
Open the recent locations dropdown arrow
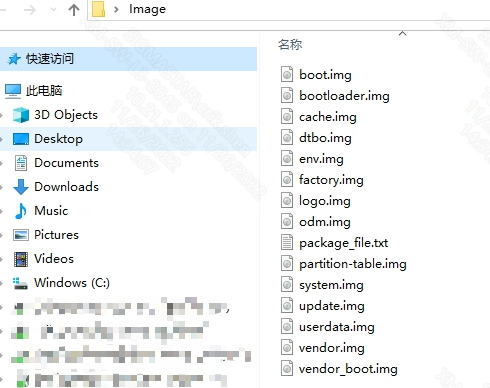pyautogui.click(x=53, y=9)
